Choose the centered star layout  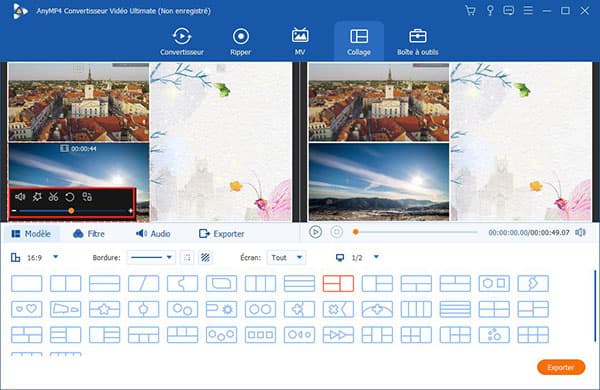click(x=104, y=309)
